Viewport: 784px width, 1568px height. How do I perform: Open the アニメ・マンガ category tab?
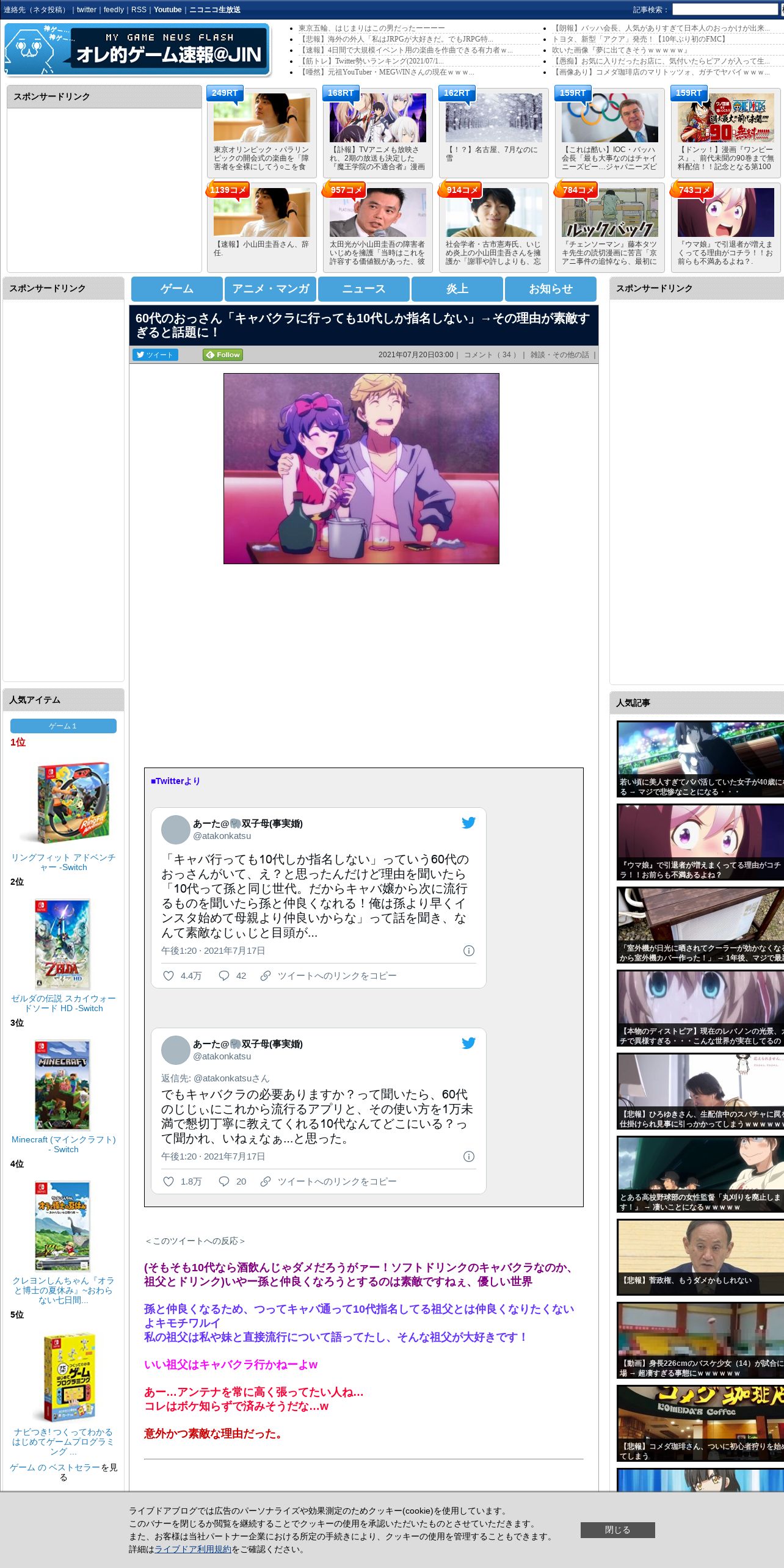click(x=270, y=289)
